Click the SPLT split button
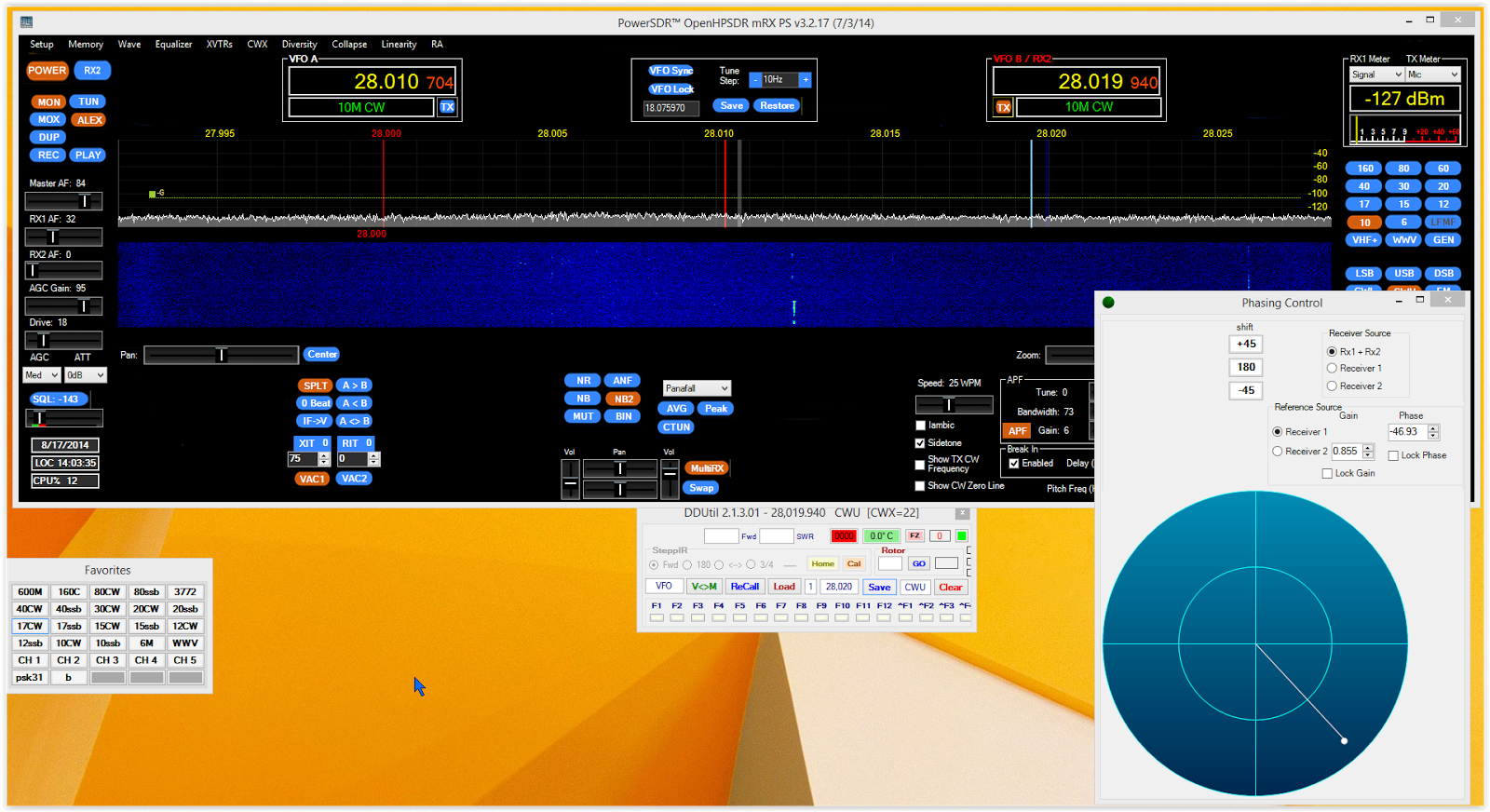This screenshot has width=1490, height=812. [x=316, y=386]
